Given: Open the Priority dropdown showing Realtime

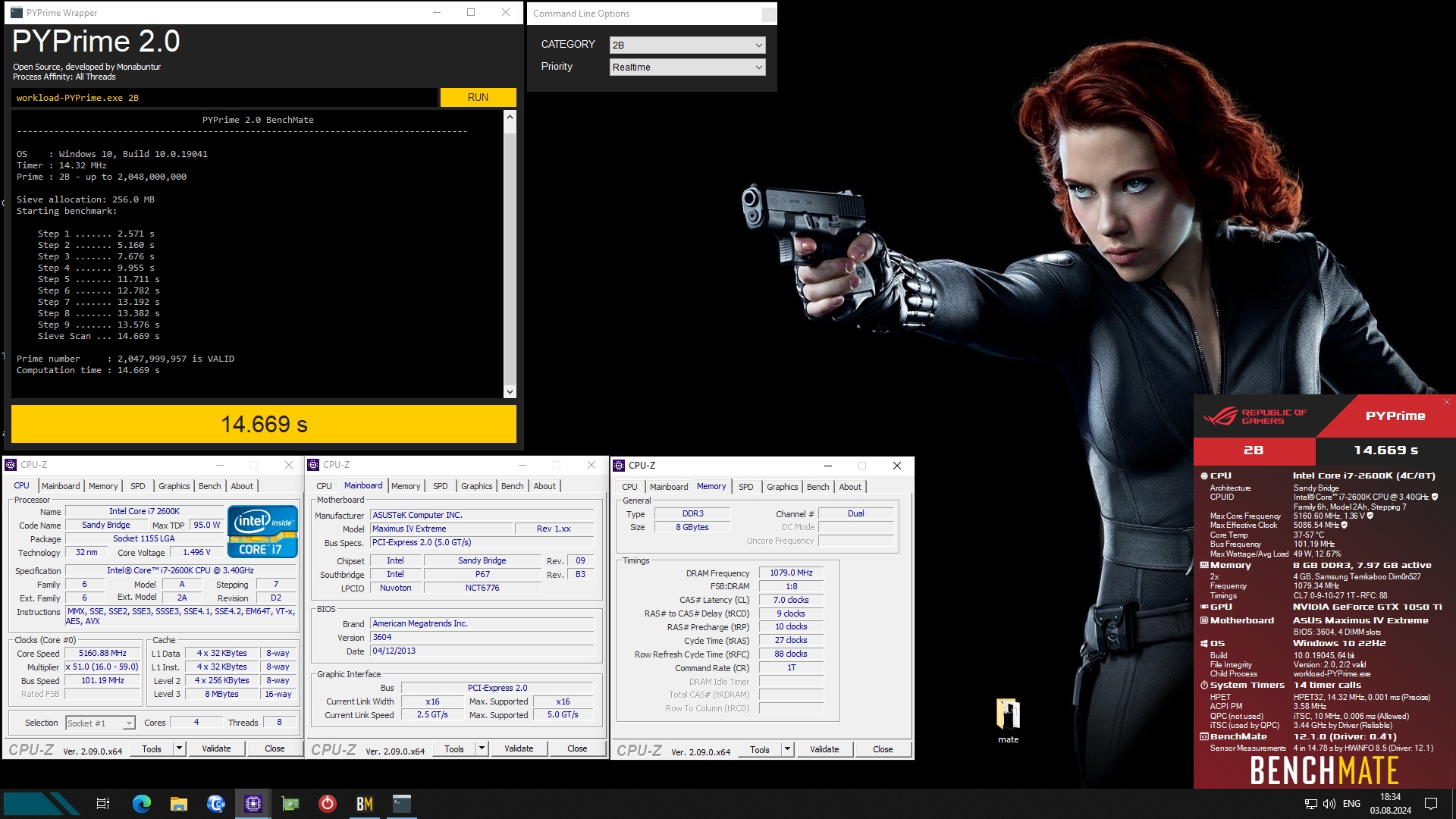Looking at the screenshot, I should coord(687,67).
